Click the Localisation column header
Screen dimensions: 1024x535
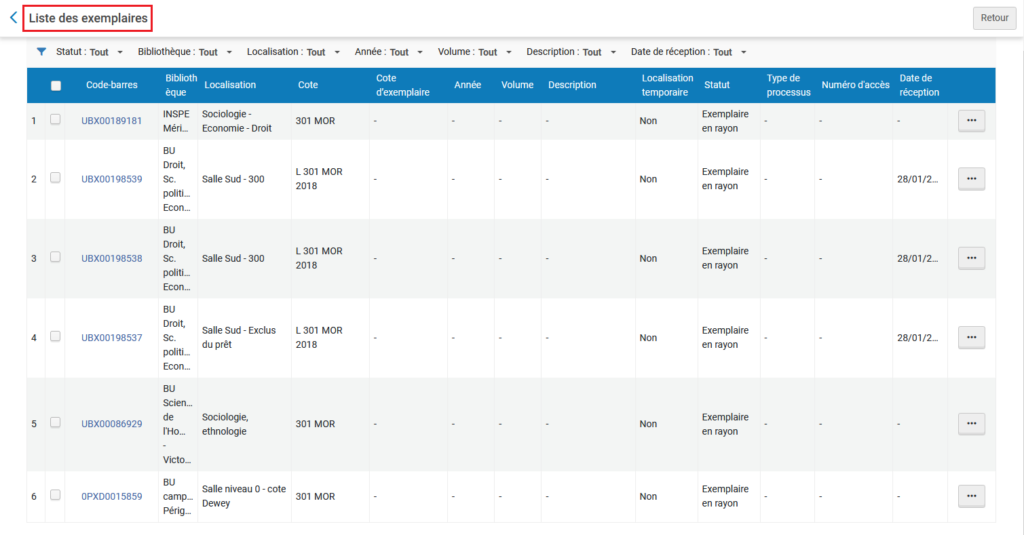(230, 85)
